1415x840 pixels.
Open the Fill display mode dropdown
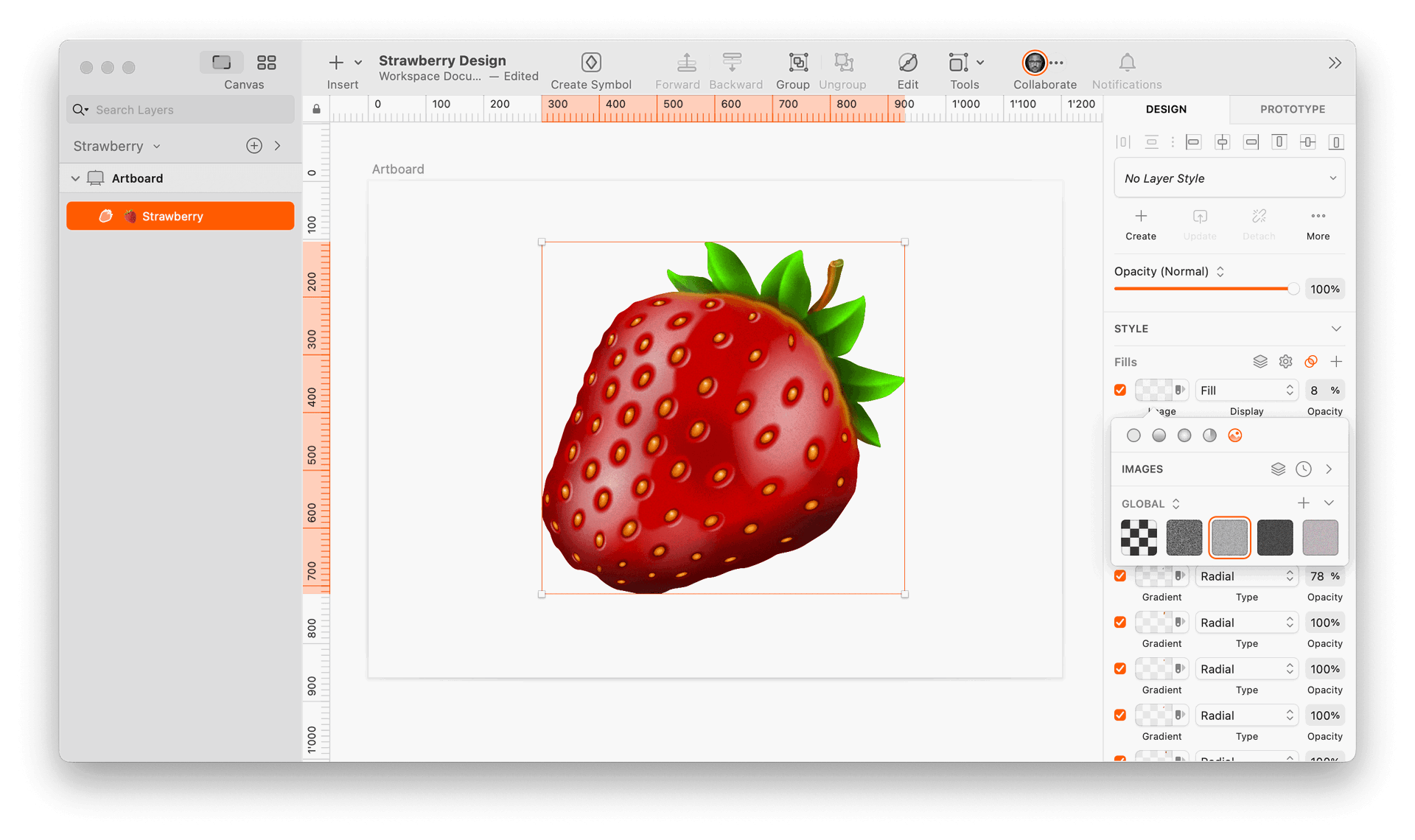click(x=1246, y=391)
